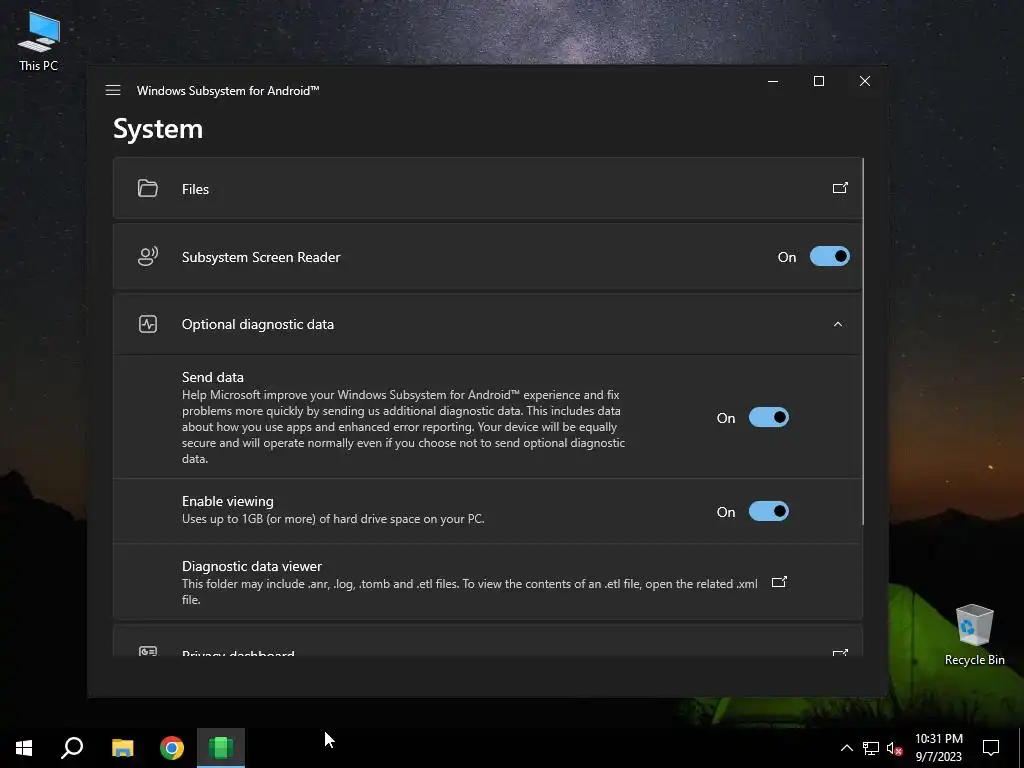Screen dimensions: 1024x768
Task: Click Windows Subsystem for Android taskbar icon
Action: [x=221, y=748]
